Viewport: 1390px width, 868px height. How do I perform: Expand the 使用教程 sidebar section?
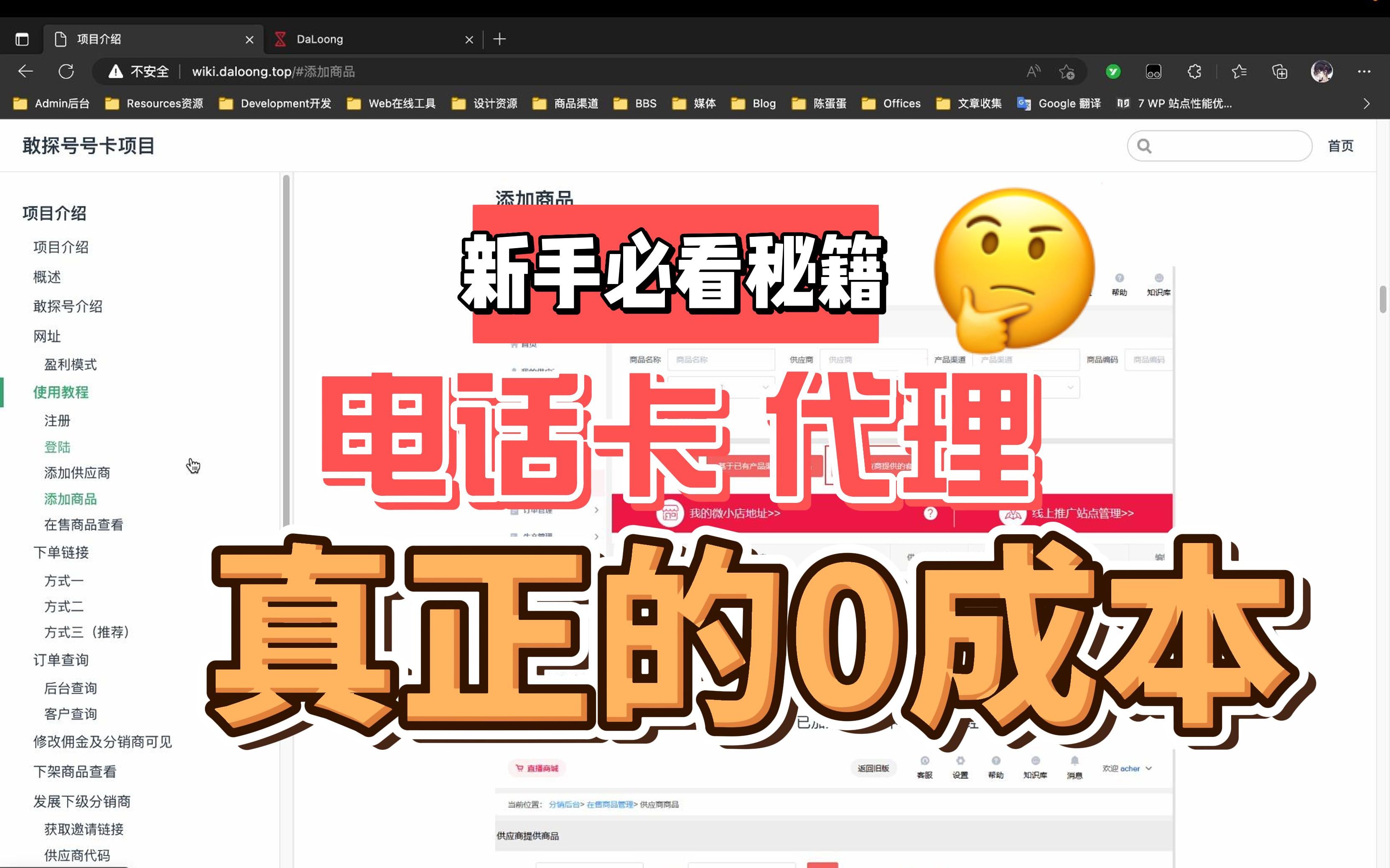[x=60, y=392]
